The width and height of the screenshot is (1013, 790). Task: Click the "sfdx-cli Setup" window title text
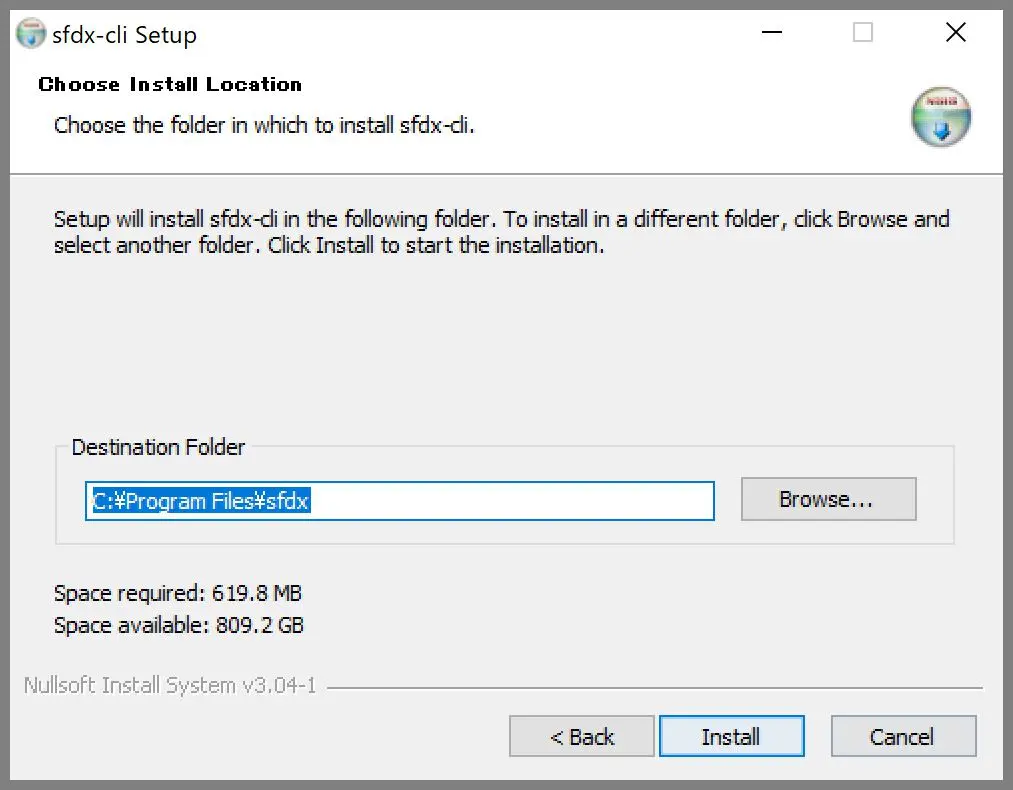pos(124,35)
